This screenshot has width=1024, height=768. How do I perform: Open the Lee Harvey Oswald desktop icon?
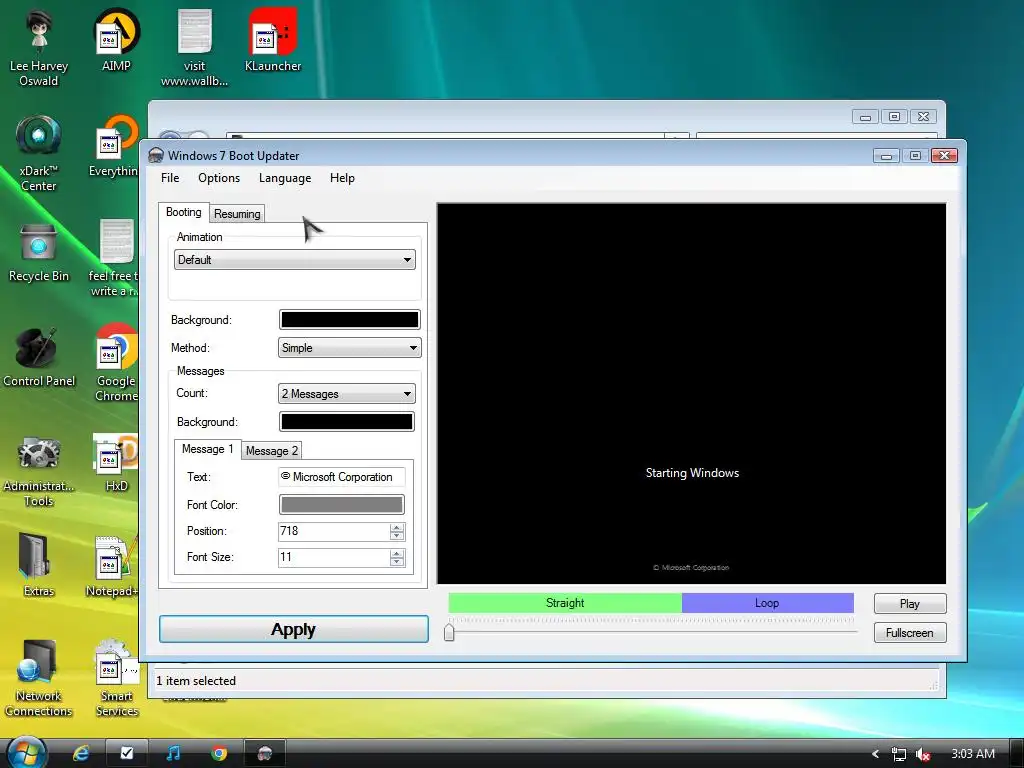(39, 49)
